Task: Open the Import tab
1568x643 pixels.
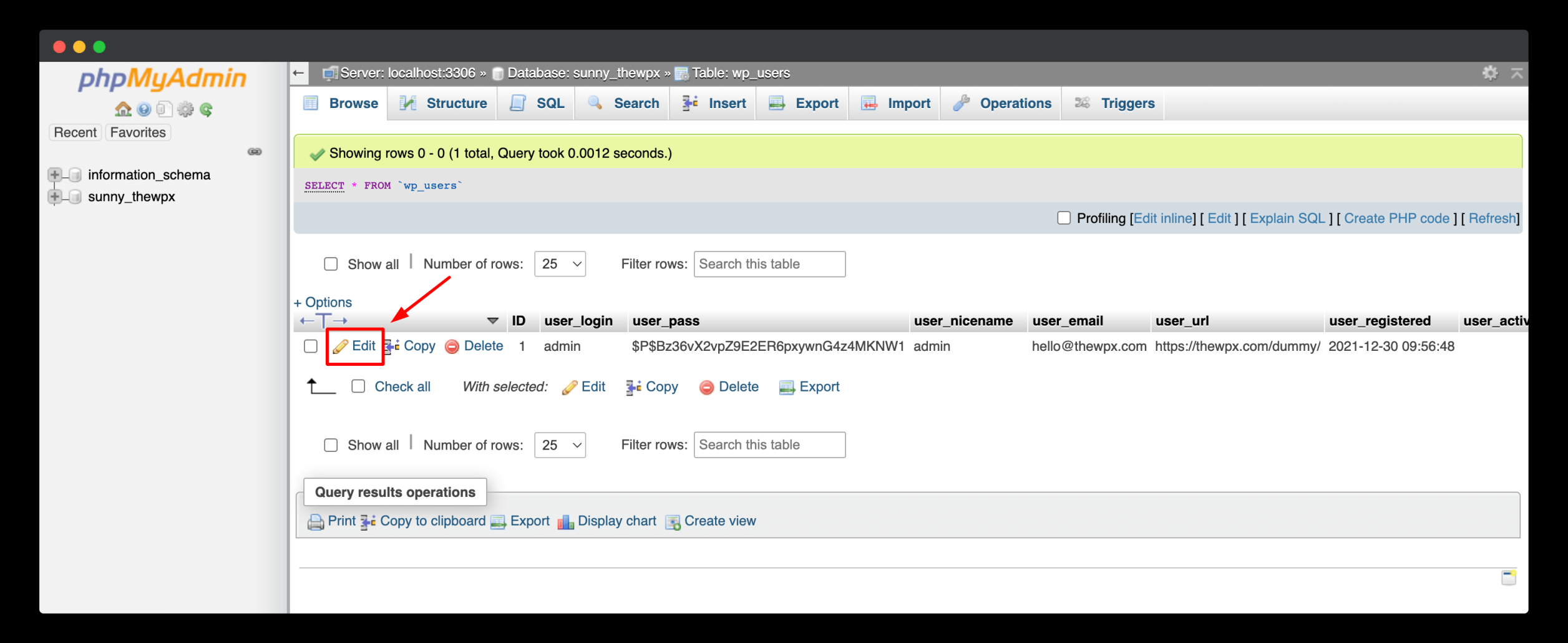Action: 895,104
